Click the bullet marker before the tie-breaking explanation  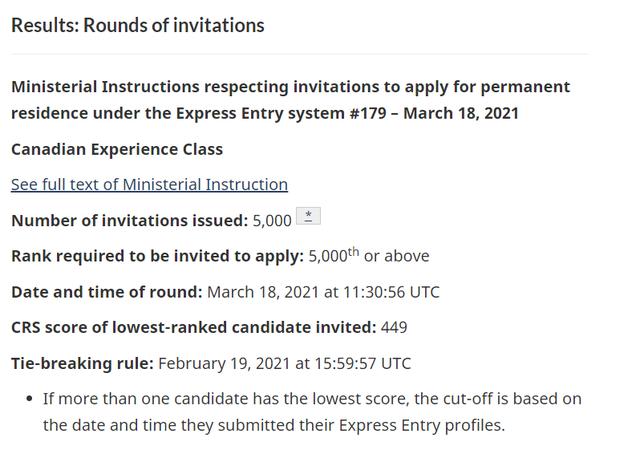(28, 399)
